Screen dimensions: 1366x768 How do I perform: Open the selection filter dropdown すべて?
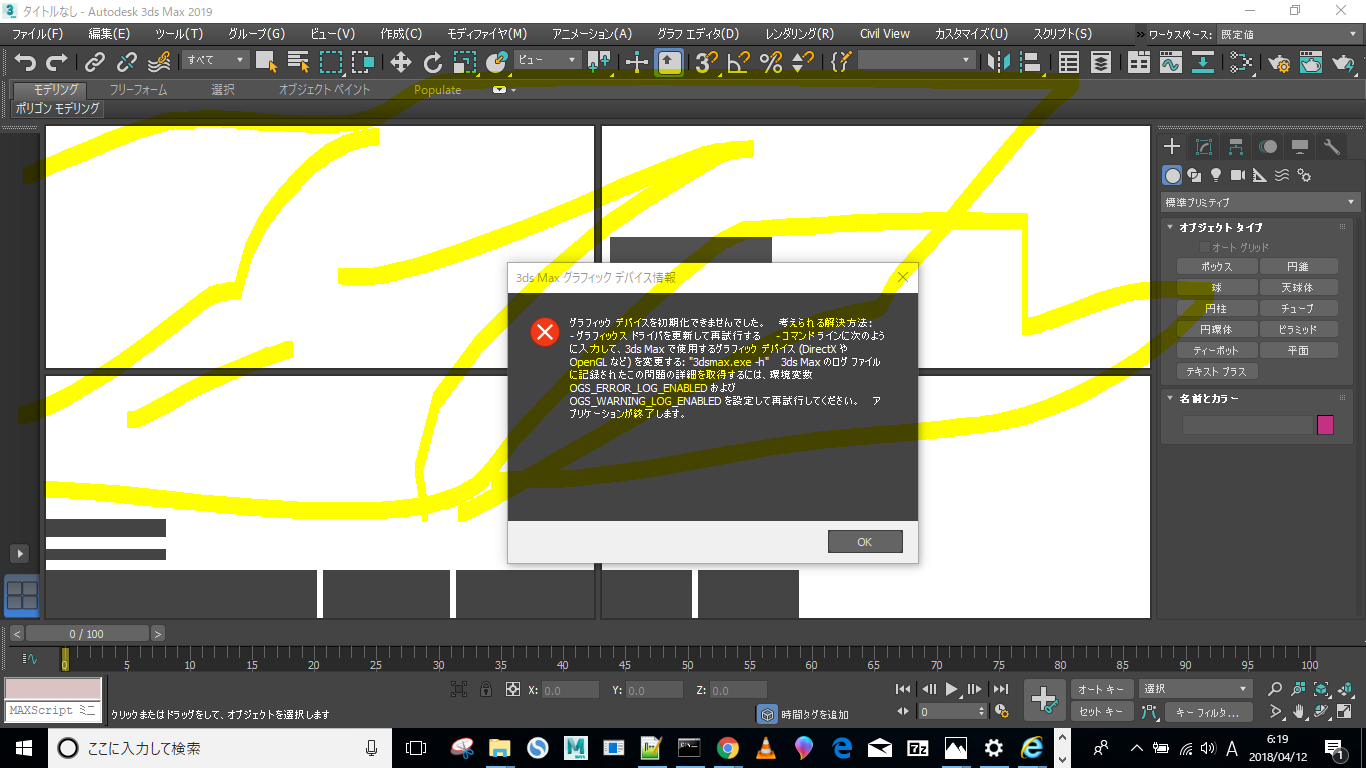(215, 61)
